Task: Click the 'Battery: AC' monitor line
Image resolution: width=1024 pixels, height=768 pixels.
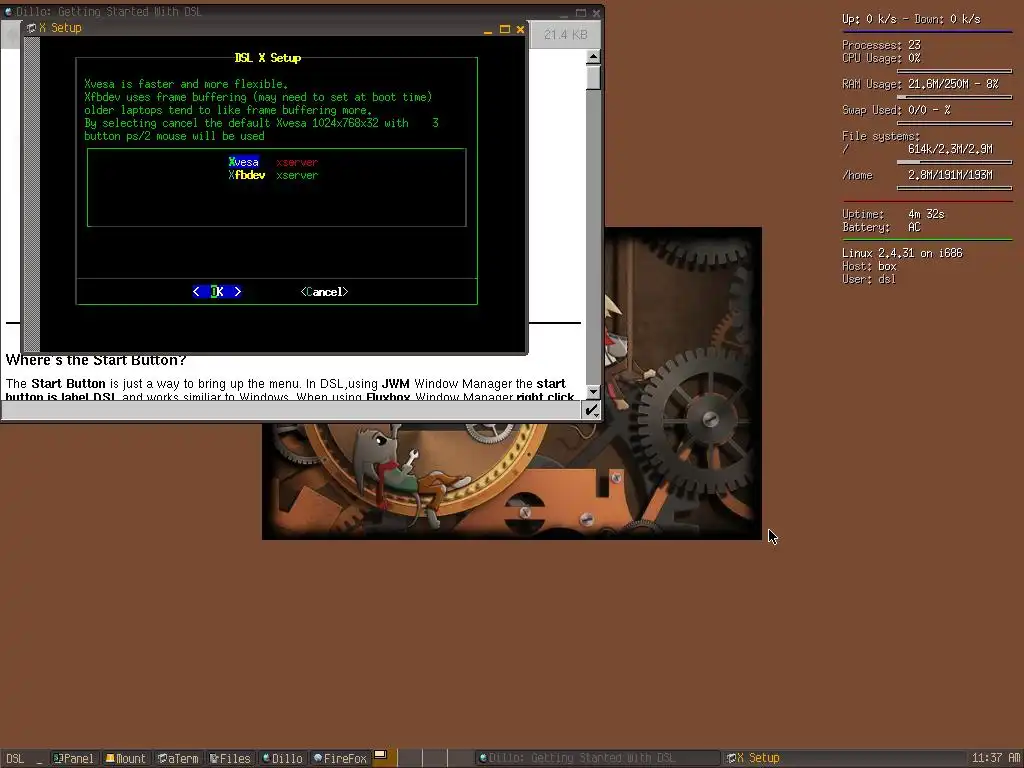Action: (881, 227)
